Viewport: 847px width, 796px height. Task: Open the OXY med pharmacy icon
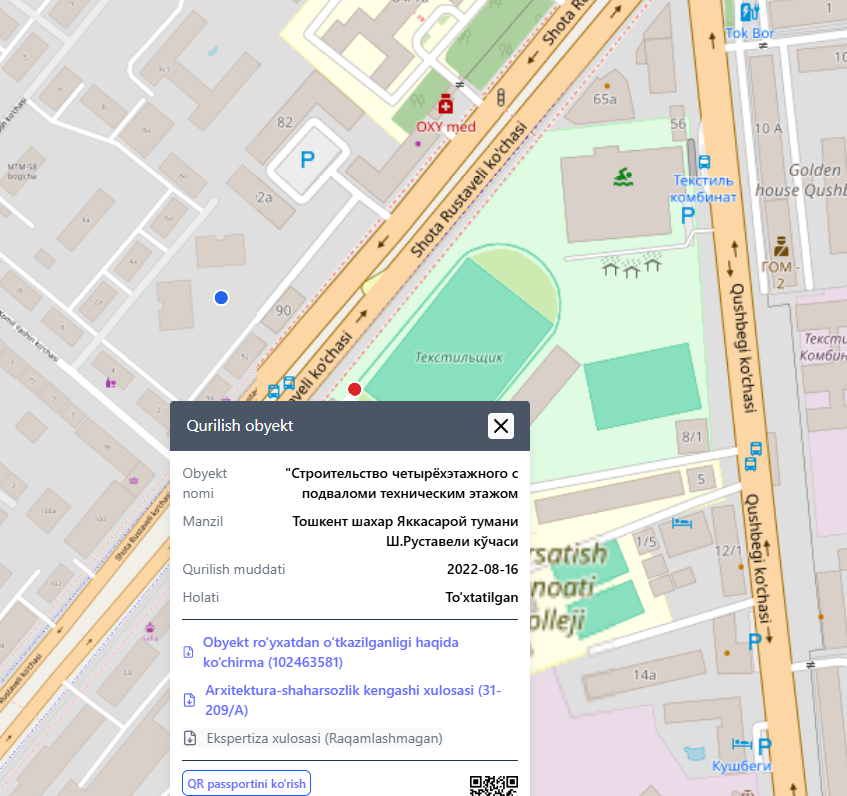click(445, 104)
